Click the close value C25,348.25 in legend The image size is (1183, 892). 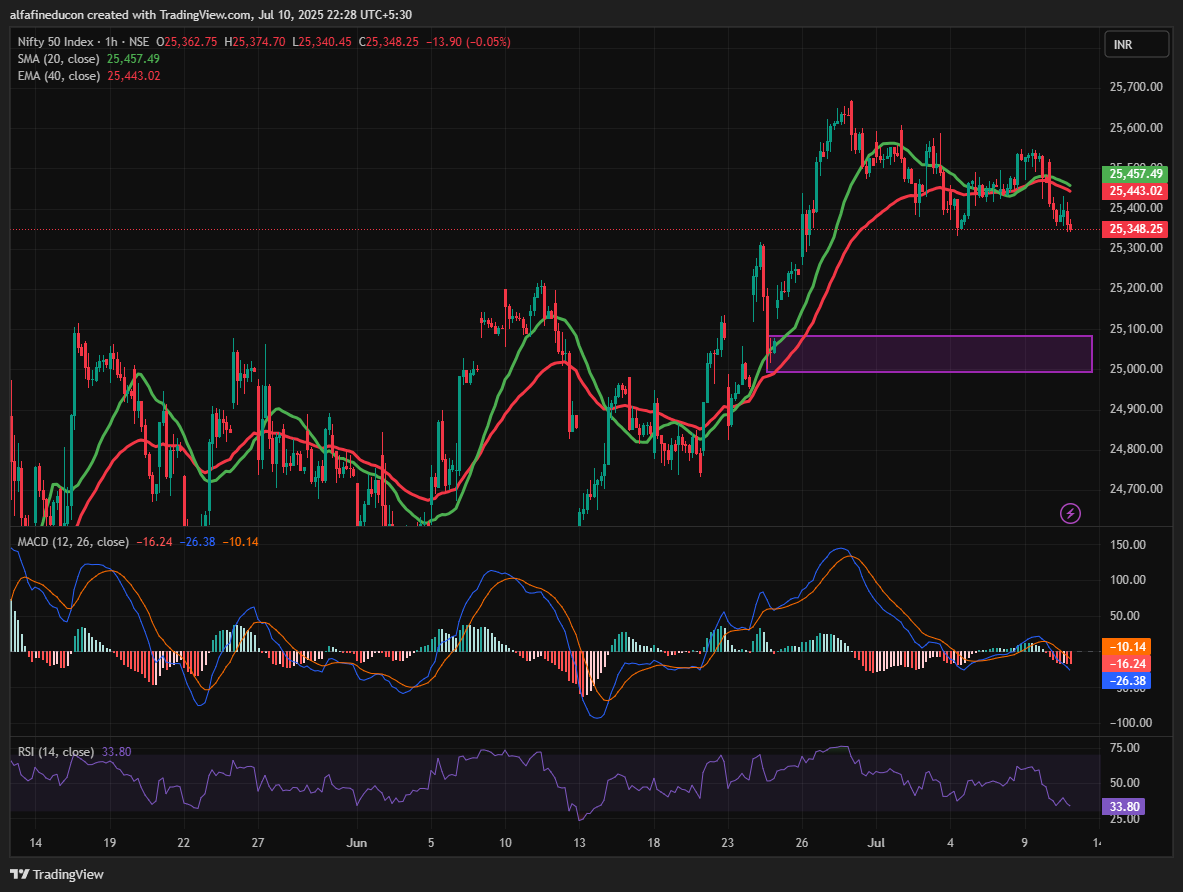click(389, 42)
